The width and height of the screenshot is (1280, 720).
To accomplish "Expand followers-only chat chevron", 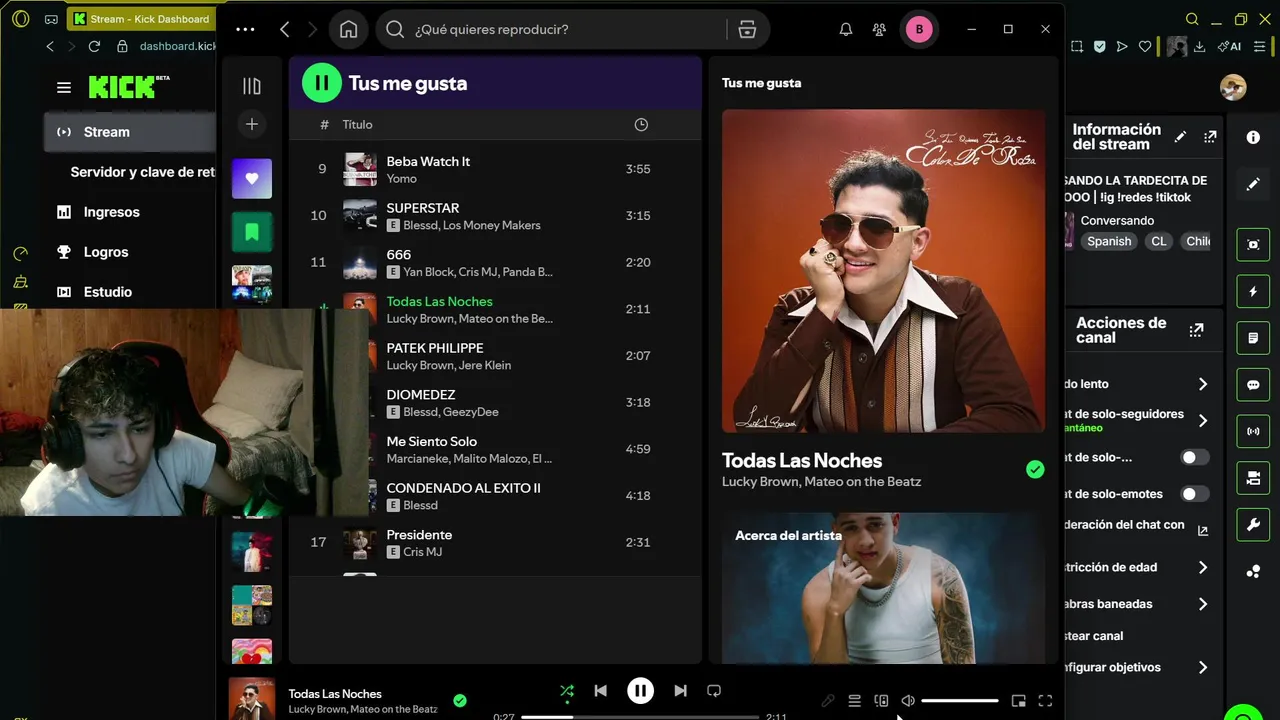I will [1203, 421].
